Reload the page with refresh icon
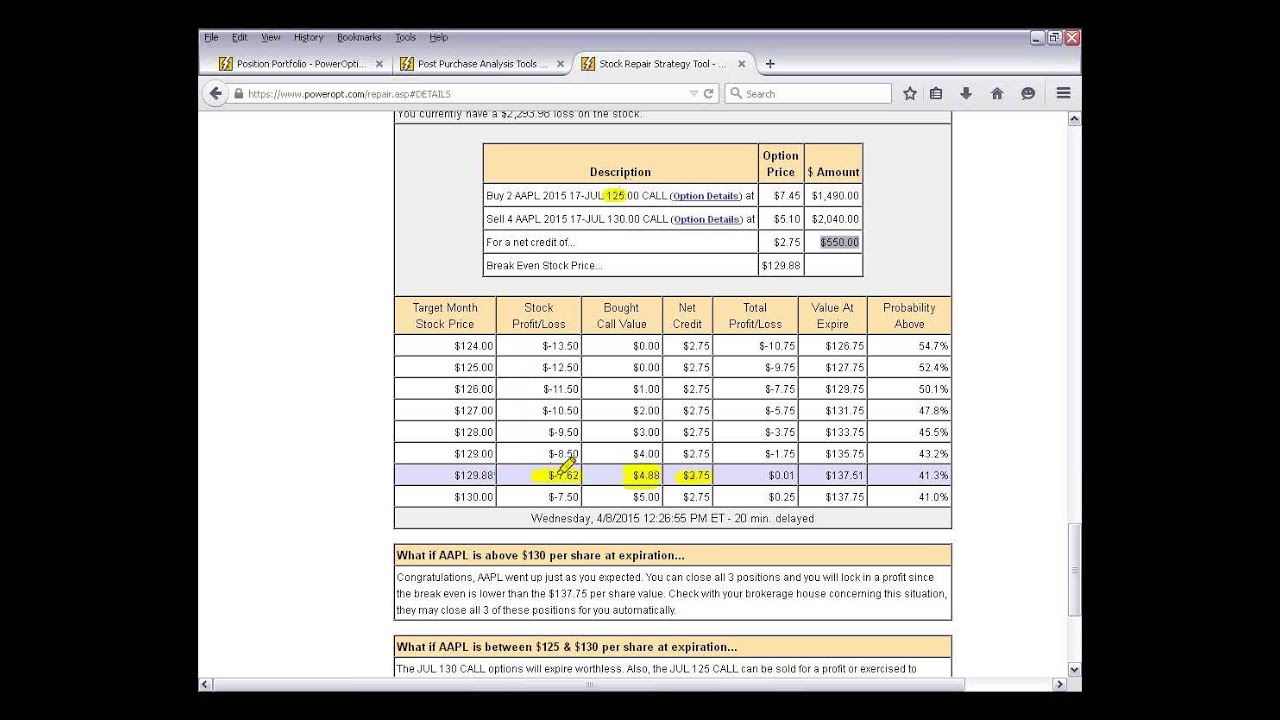This screenshot has width=1280, height=720. pyautogui.click(x=709, y=93)
